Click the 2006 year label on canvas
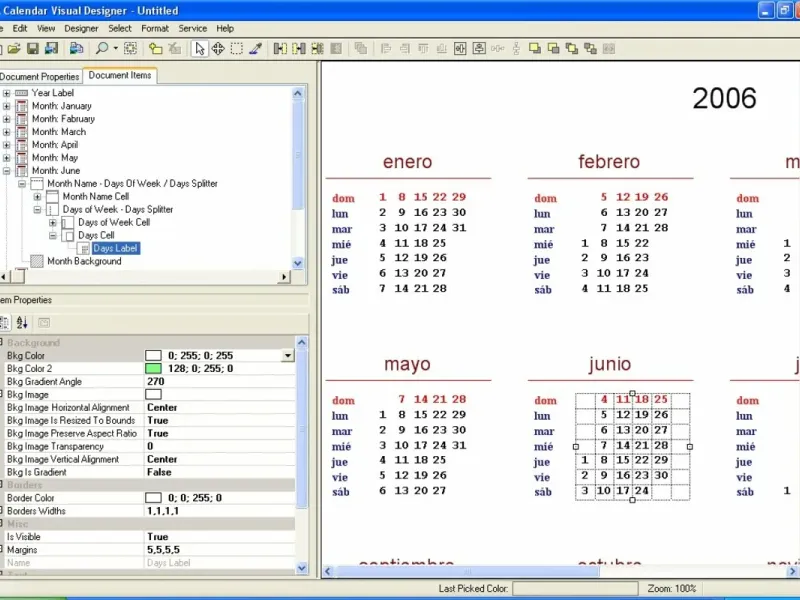 [724, 98]
